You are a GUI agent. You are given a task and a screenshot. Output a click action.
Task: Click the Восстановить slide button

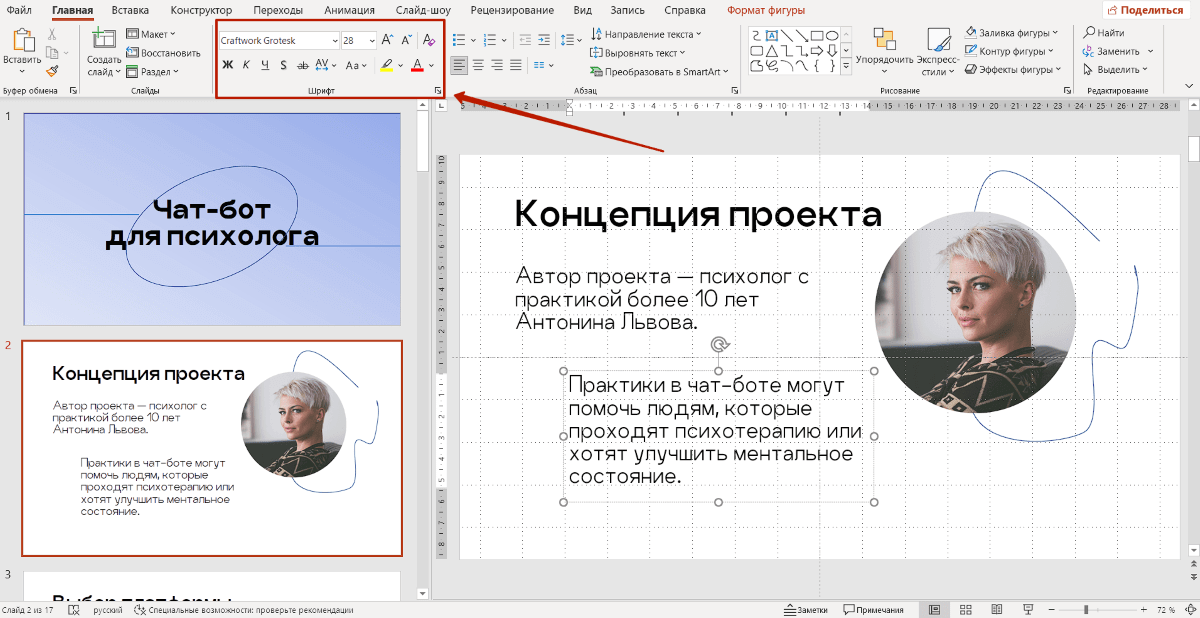163,53
